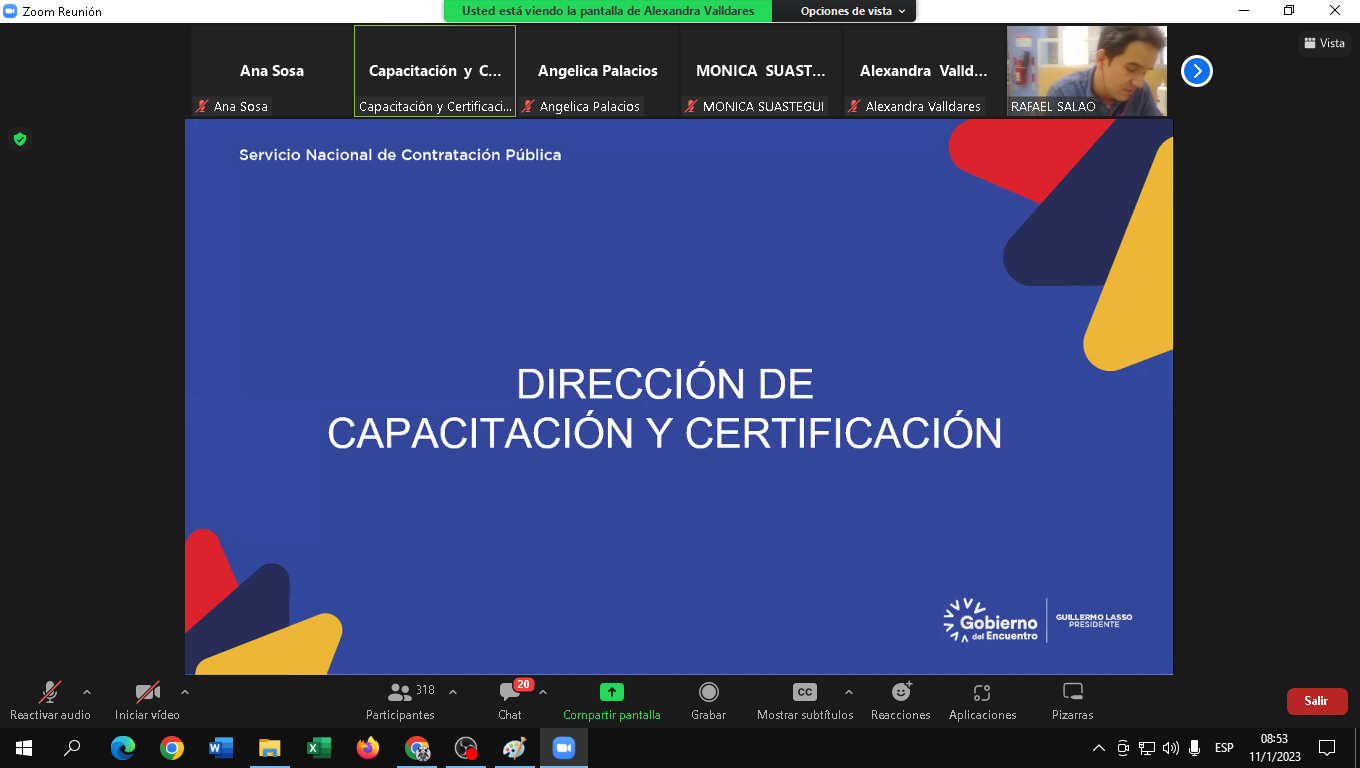1360x768 pixels.
Task: Turn on camera with Iniciar vídeo
Action: click(147, 700)
